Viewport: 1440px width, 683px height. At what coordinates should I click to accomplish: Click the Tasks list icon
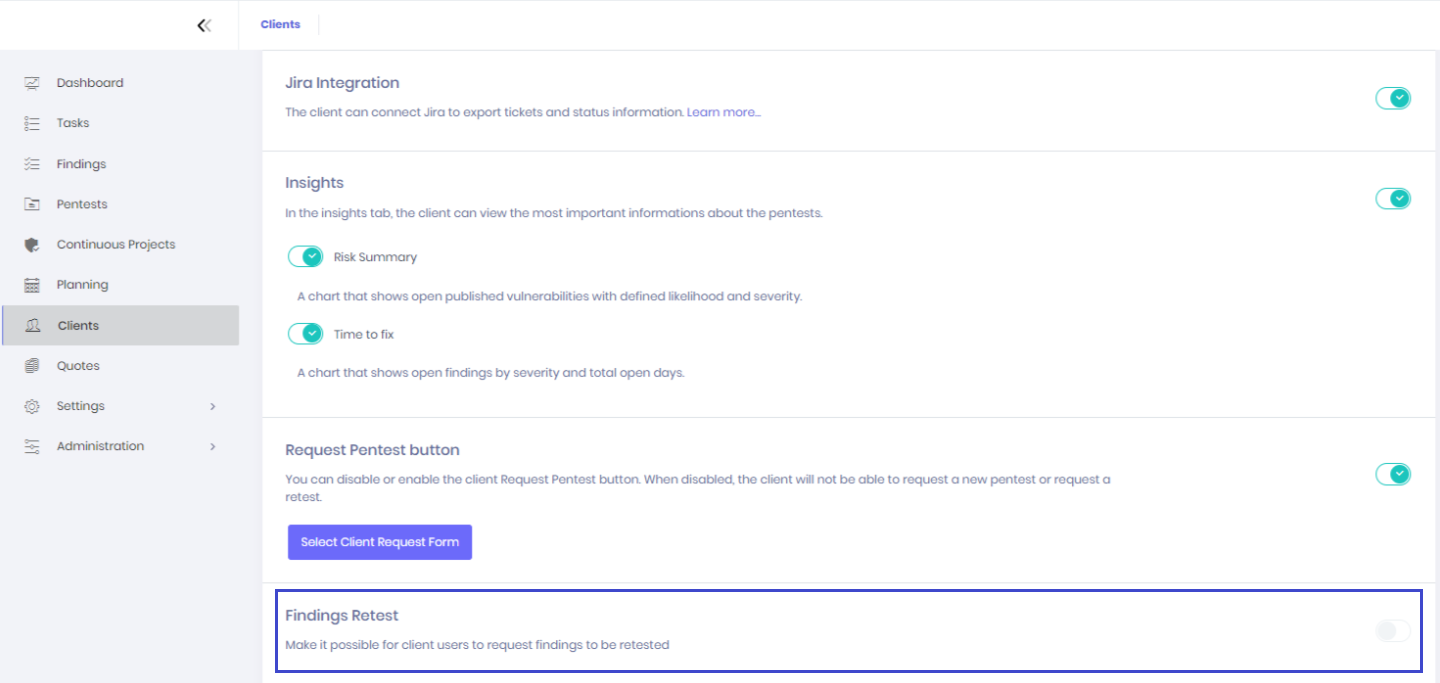pyautogui.click(x=32, y=123)
